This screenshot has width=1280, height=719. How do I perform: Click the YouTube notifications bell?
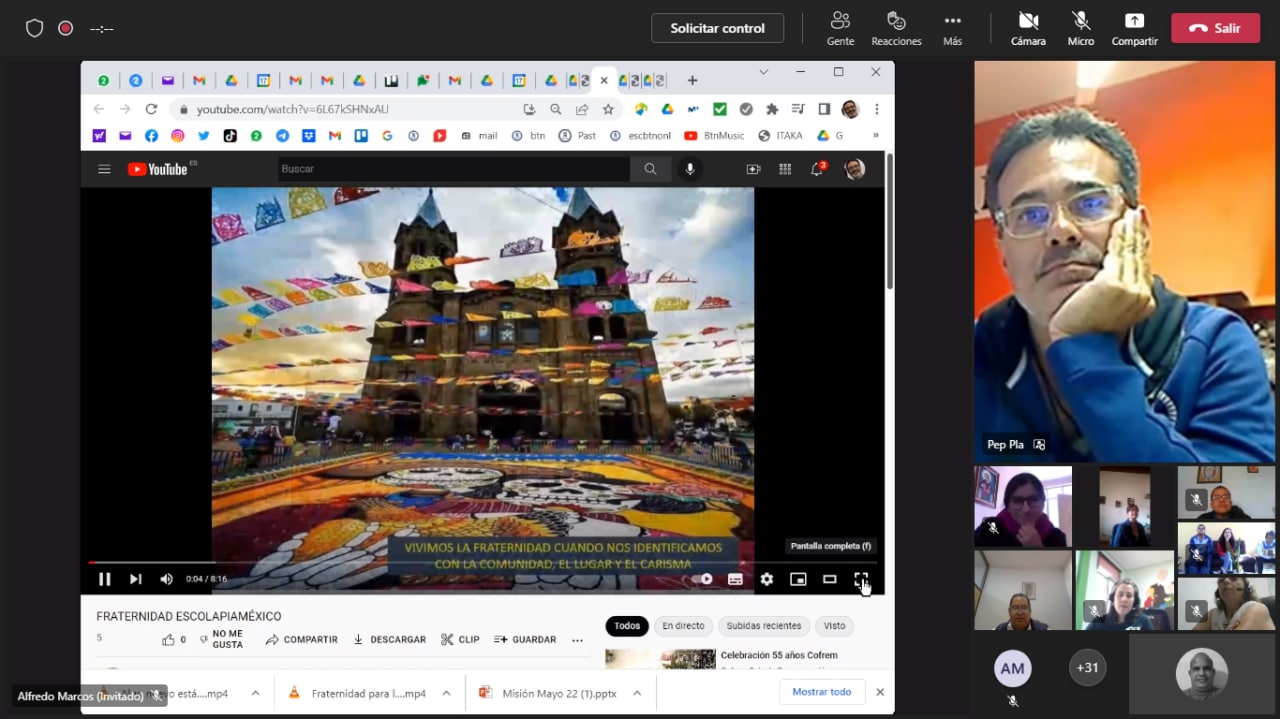pos(817,169)
